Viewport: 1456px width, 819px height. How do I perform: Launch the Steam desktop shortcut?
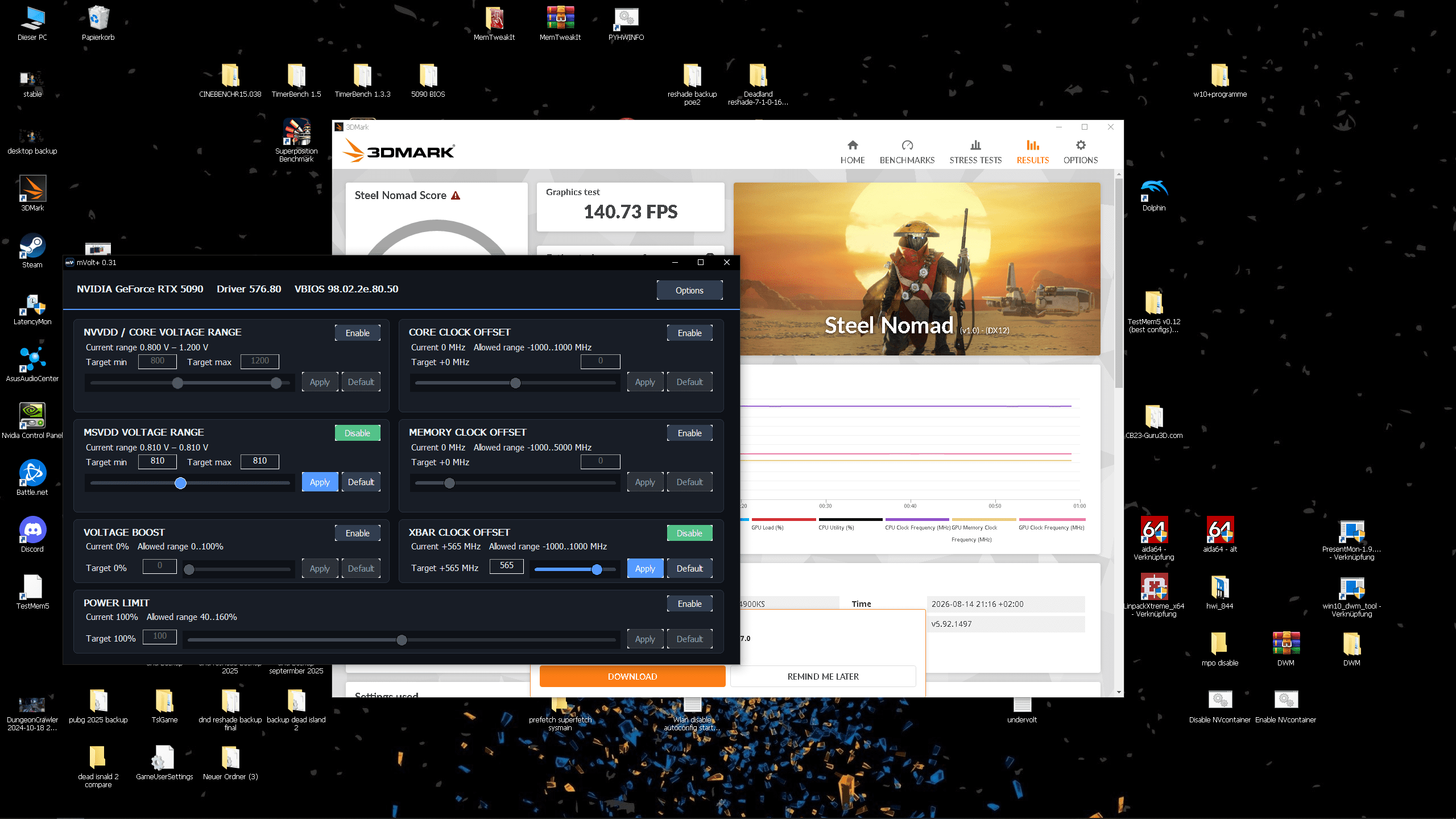(32, 251)
